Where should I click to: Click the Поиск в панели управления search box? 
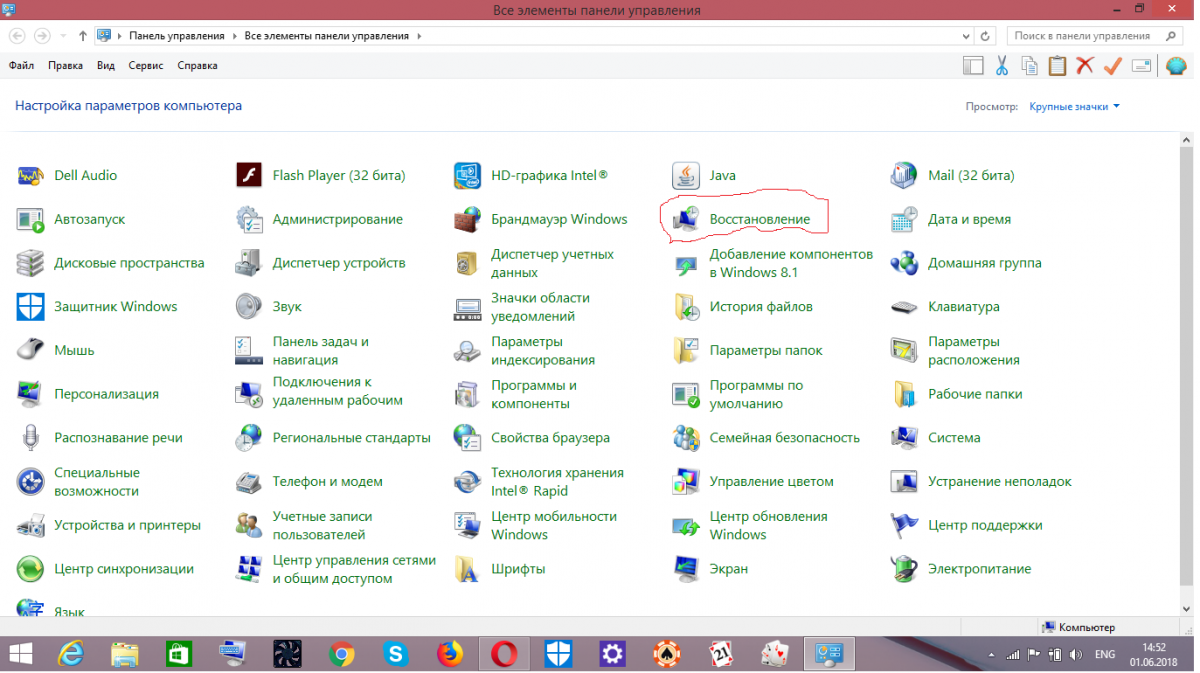[1081, 36]
